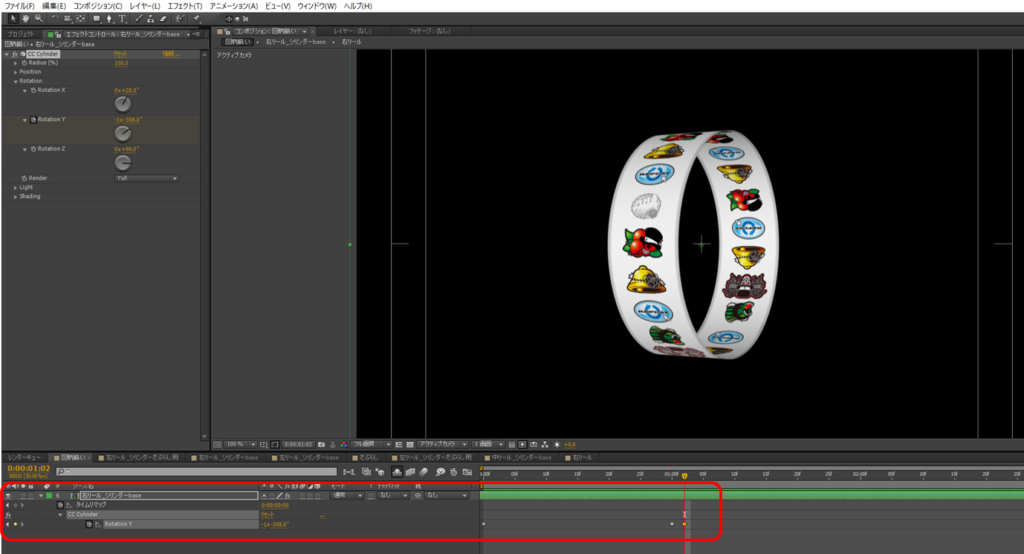Select the Rotation tool in toolbar
Screen dimensions: 1024x554
click(55, 18)
